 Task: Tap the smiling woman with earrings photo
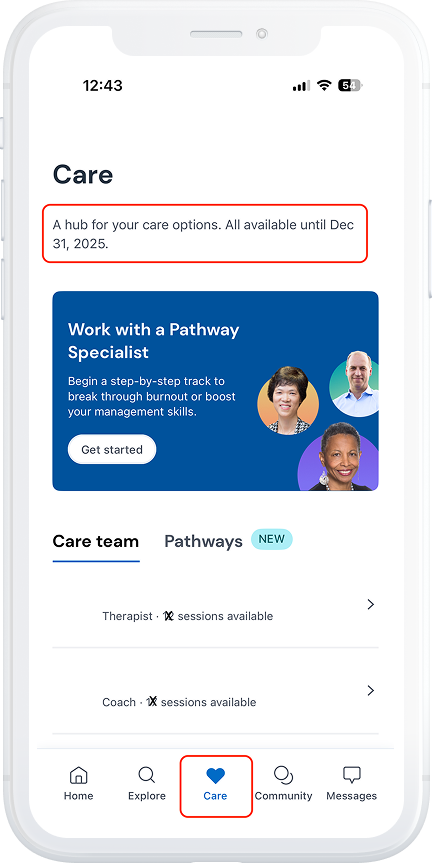click(338, 457)
